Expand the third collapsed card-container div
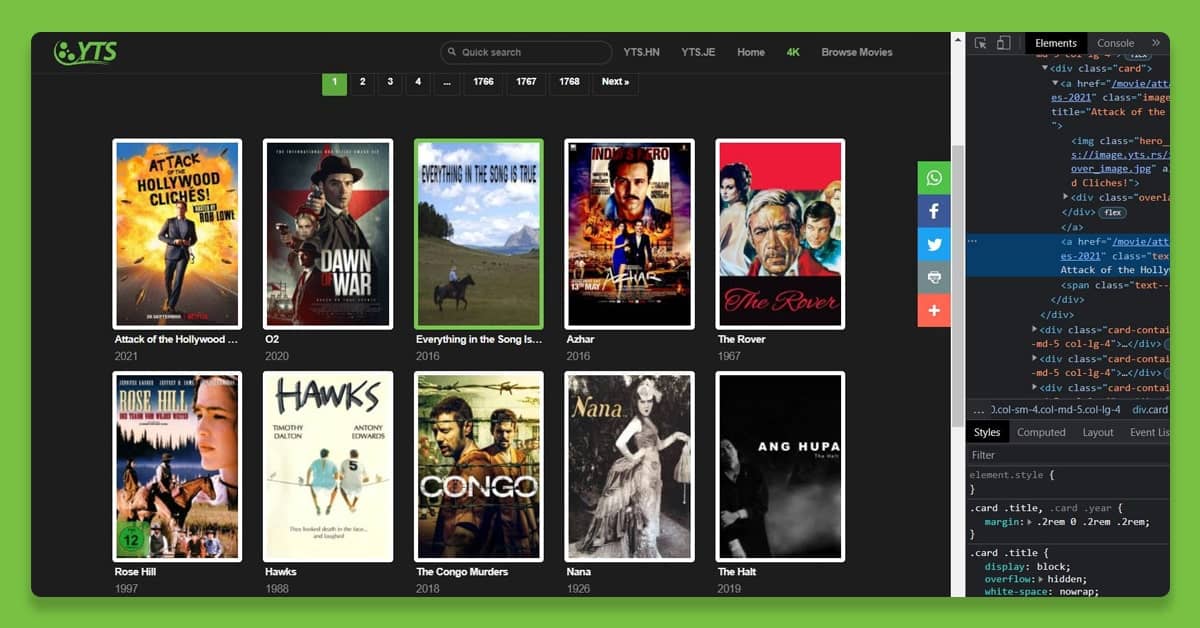This screenshot has width=1200, height=628. (1035, 387)
